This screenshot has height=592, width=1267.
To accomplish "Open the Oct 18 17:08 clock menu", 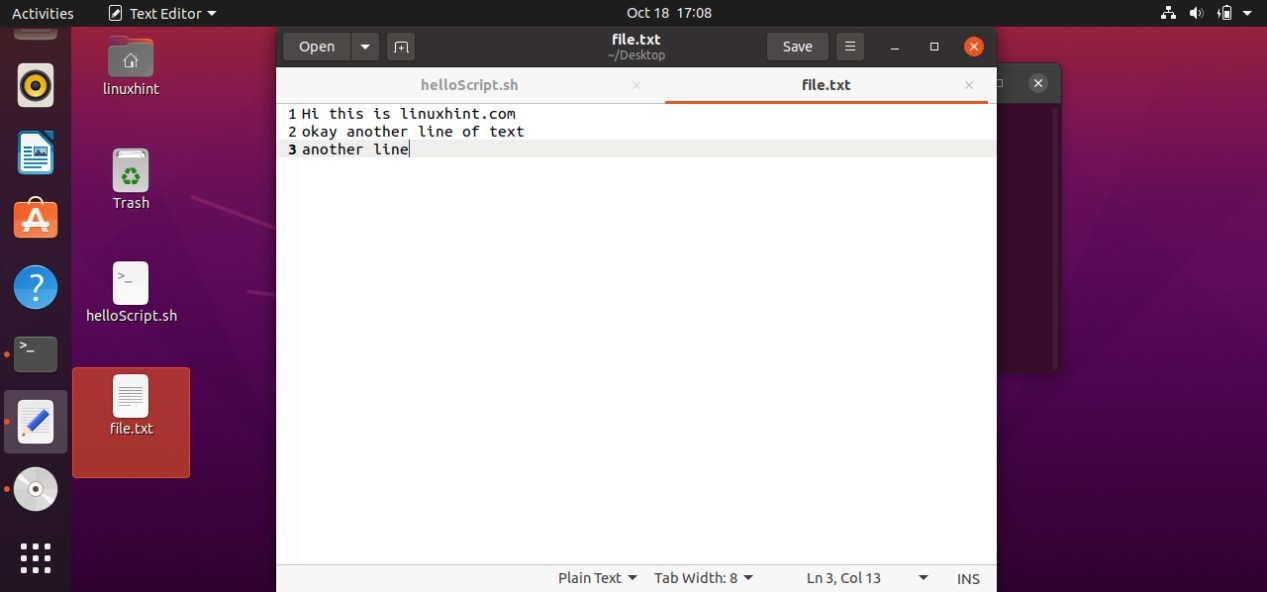I will point(669,13).
